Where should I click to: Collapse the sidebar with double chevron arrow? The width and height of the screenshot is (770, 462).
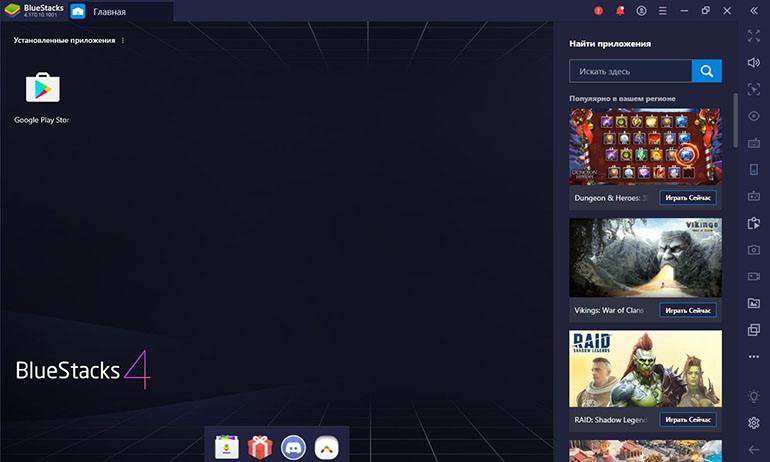[x=754, y=11]
